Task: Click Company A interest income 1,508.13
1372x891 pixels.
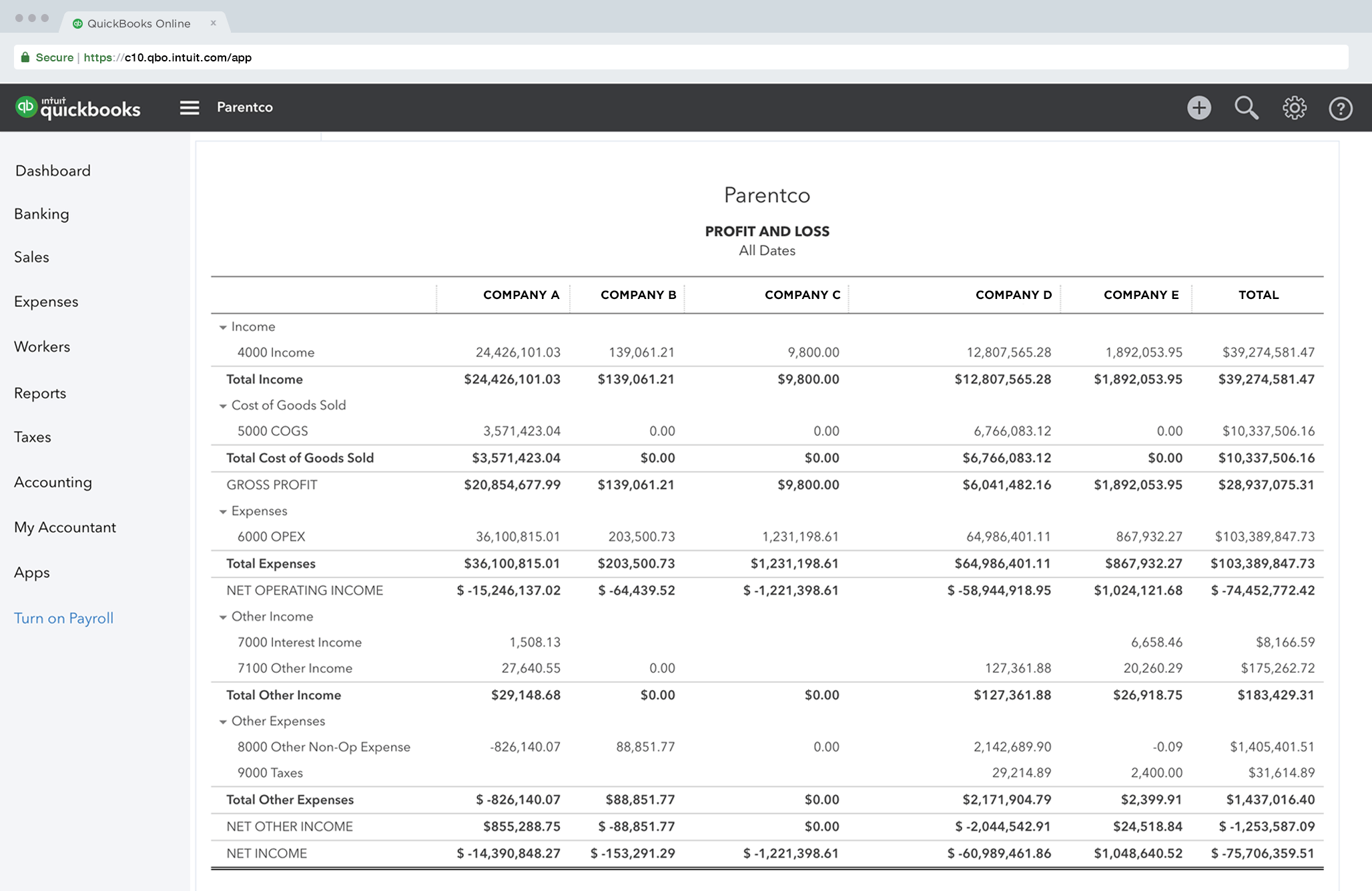Action: 535,642
